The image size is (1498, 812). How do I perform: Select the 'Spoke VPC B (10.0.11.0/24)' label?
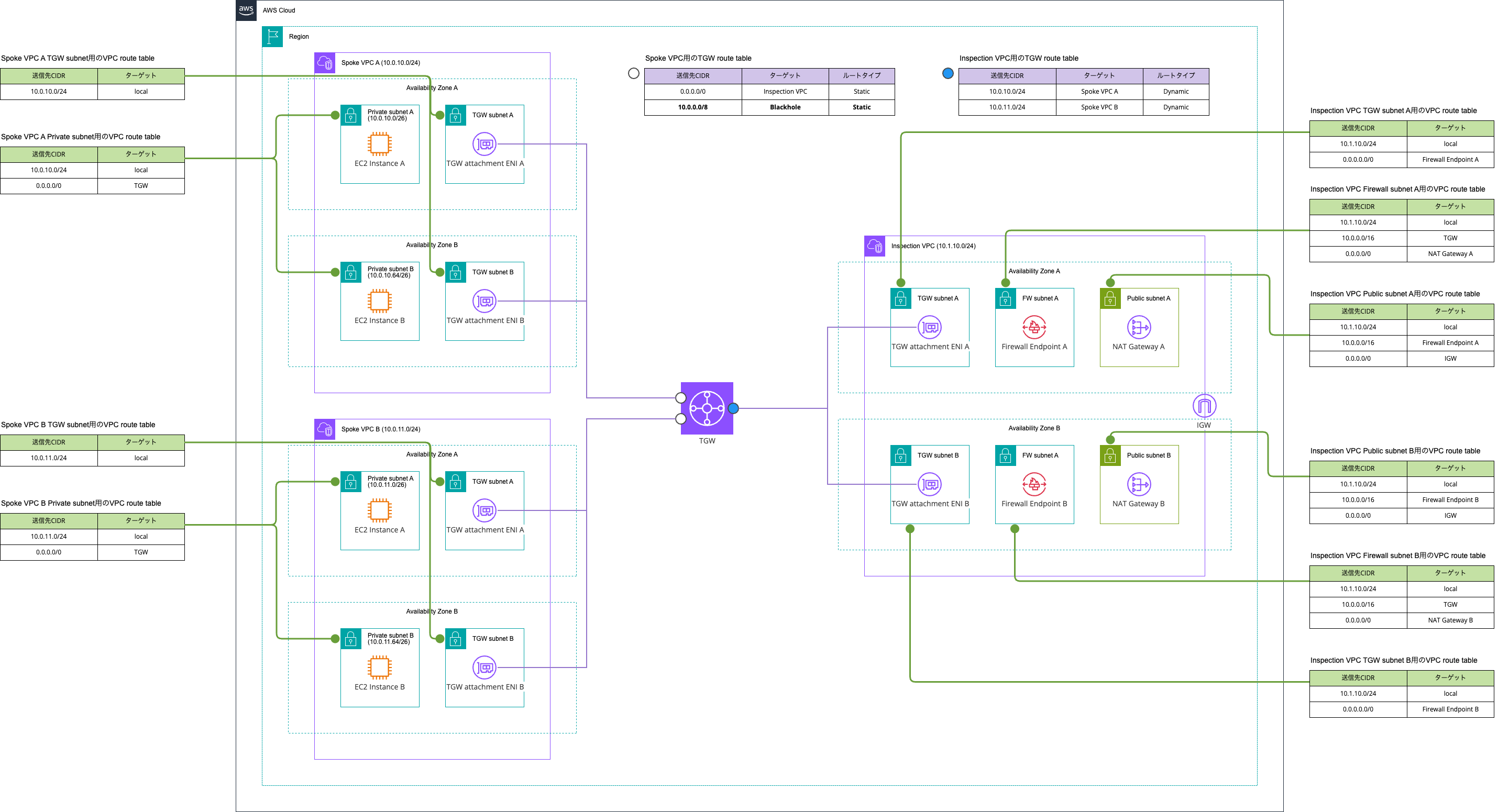(x=380, y=429)
